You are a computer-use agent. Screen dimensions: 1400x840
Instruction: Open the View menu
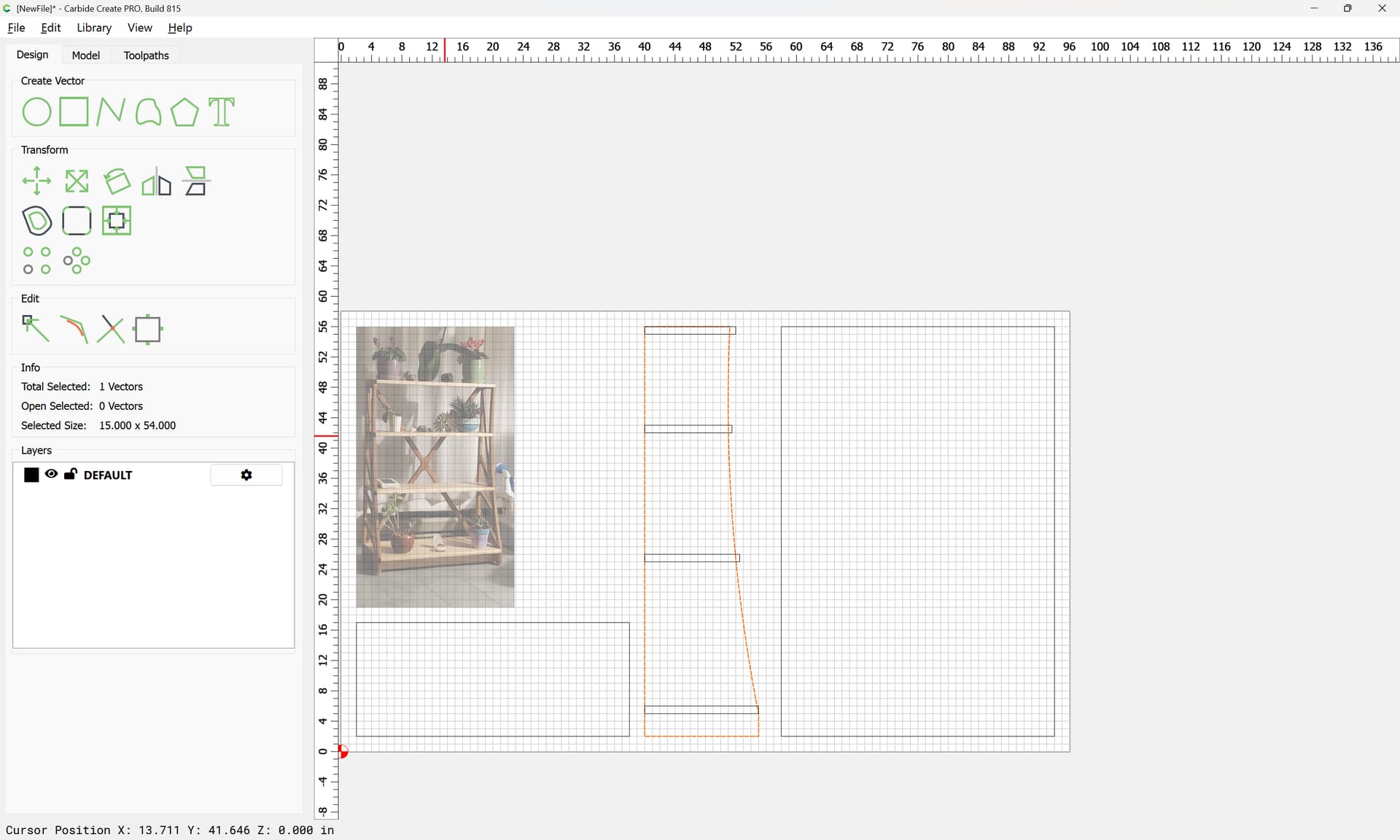tap(139, 28)
